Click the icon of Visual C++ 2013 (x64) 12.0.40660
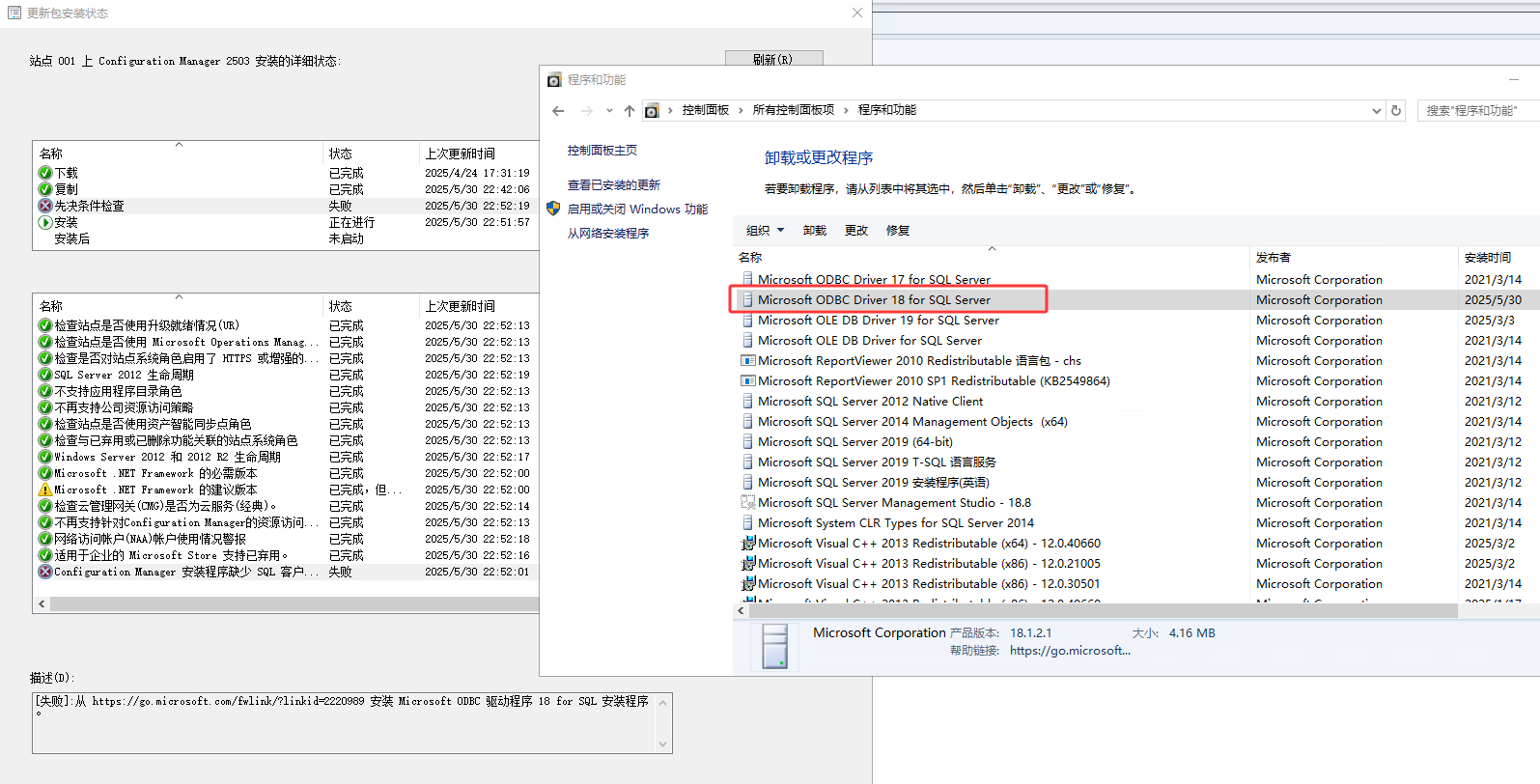Viewport: 1540px width, 784px height. tap(747, 544)
